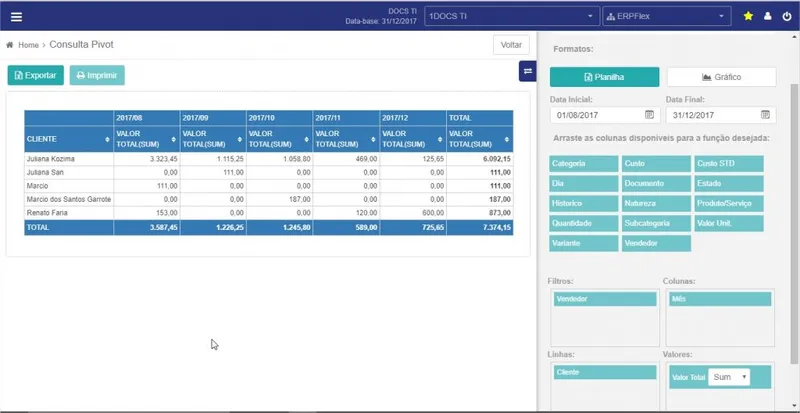800x413 pixels.
Task: Open the Data Inicial calendar icon
Action: (x=649, y=115)
